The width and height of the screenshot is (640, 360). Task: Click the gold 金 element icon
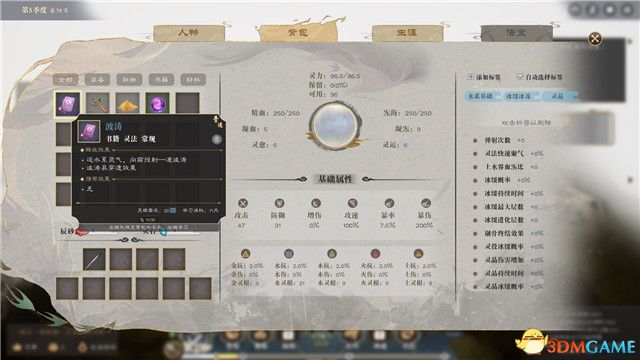tap(245, 254)
